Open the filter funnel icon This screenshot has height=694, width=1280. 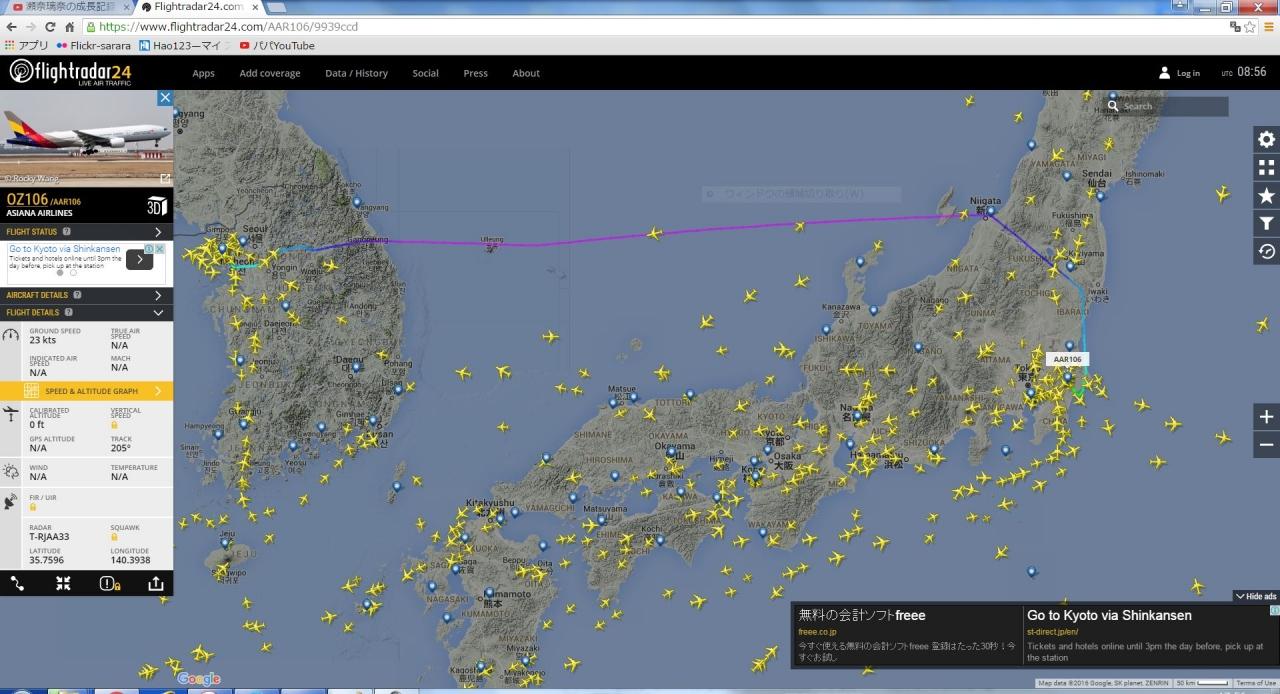[x=1266, y=223]
